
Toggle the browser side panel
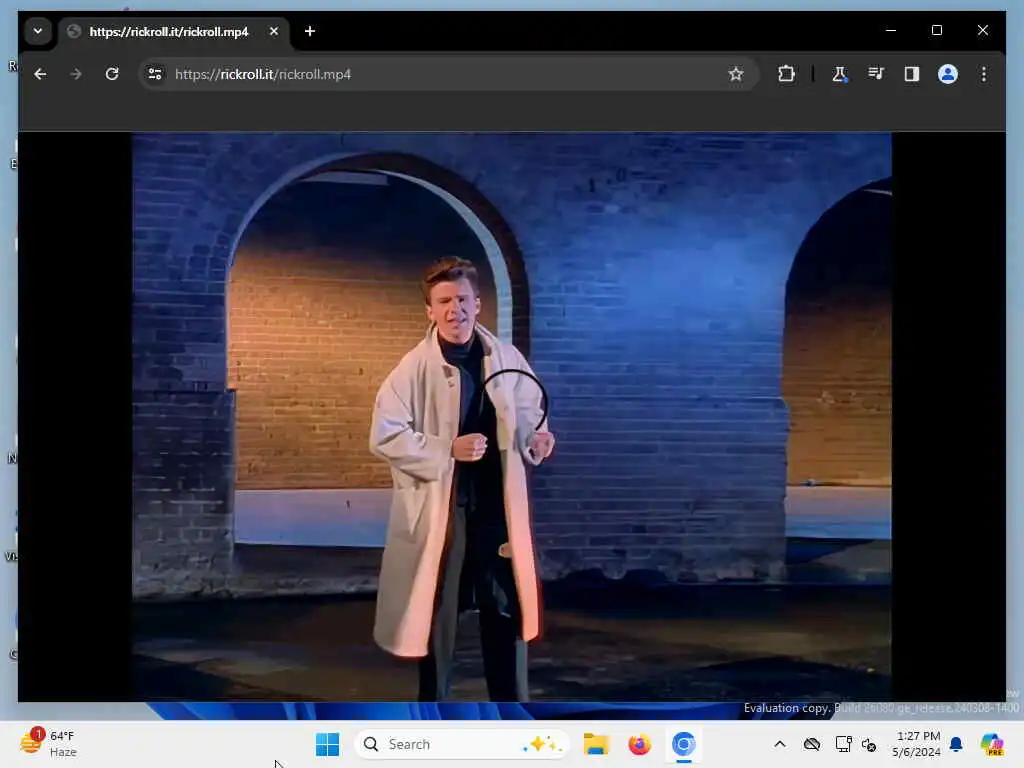point(912,74)
